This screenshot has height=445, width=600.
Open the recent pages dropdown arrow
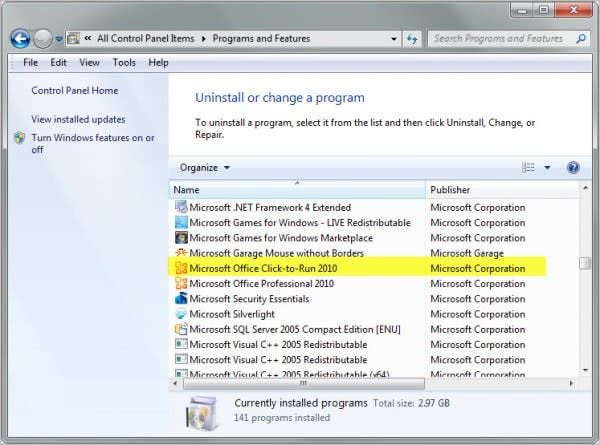(x=59, y=39)
